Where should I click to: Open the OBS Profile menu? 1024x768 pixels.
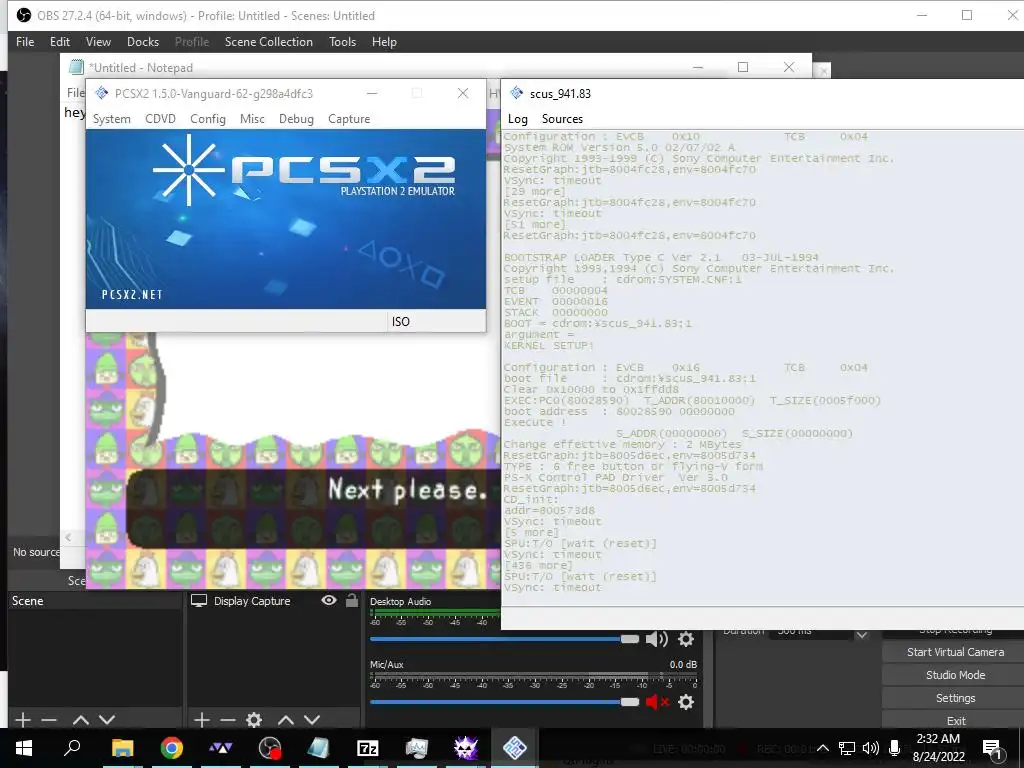point(192,42)
